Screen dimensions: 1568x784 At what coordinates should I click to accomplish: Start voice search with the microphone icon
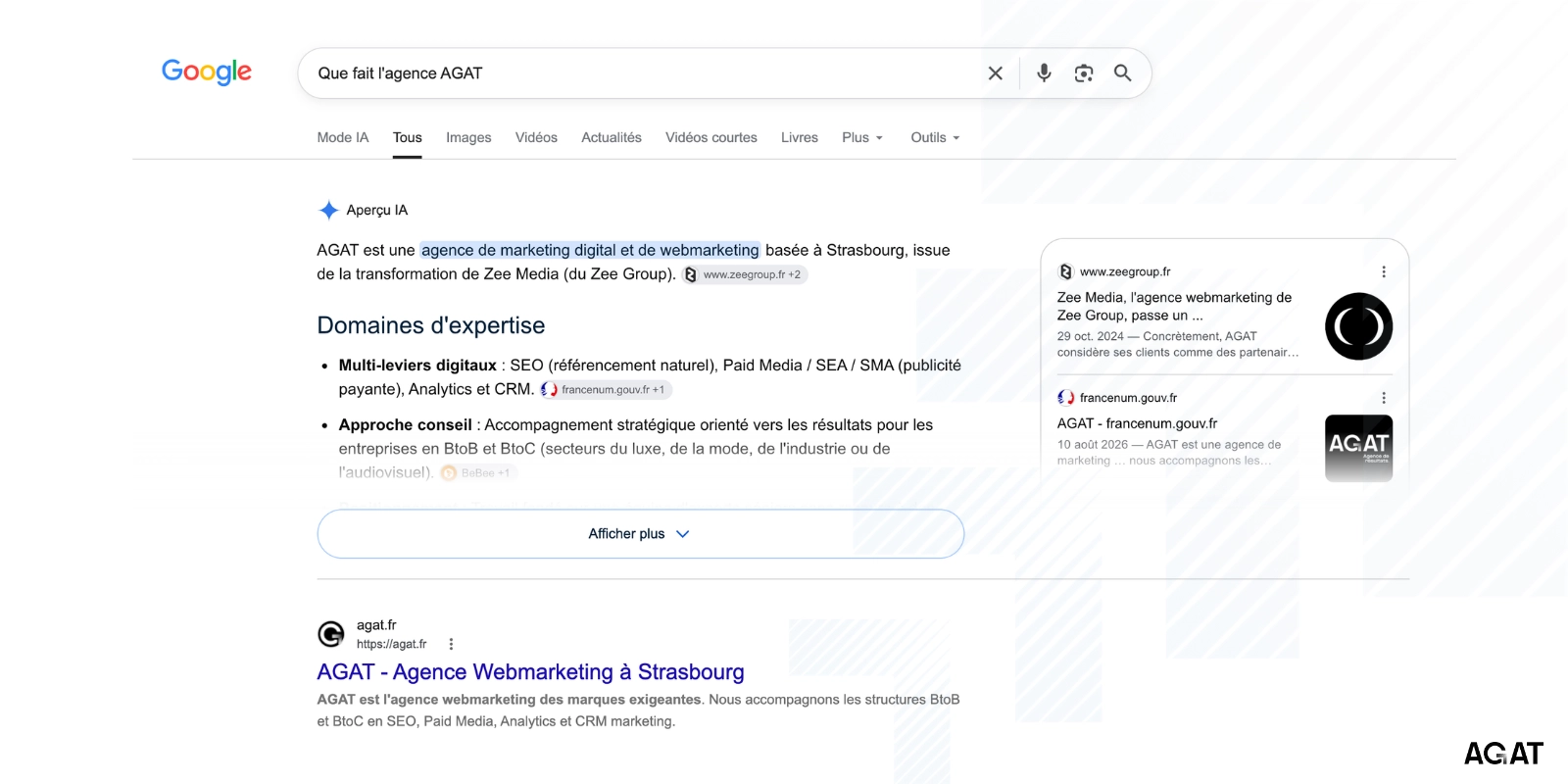(x=1044, y=73)
